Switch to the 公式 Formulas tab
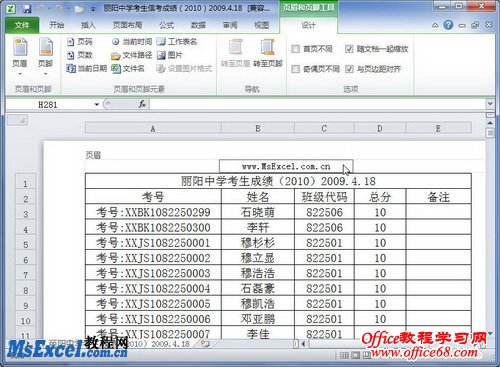 (166, 25)
